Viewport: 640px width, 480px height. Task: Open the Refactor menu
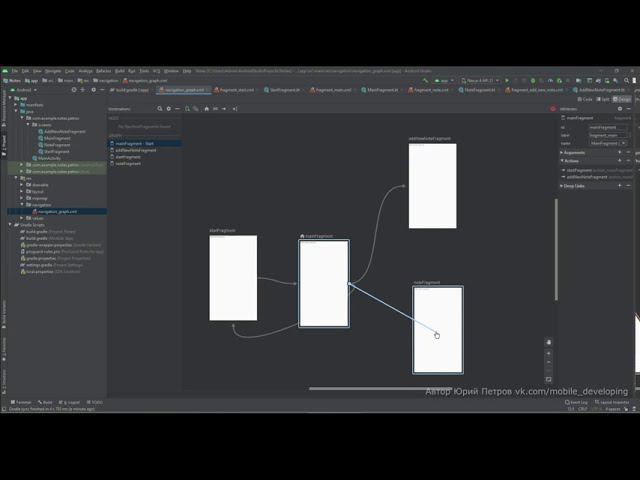coord(104,71)
